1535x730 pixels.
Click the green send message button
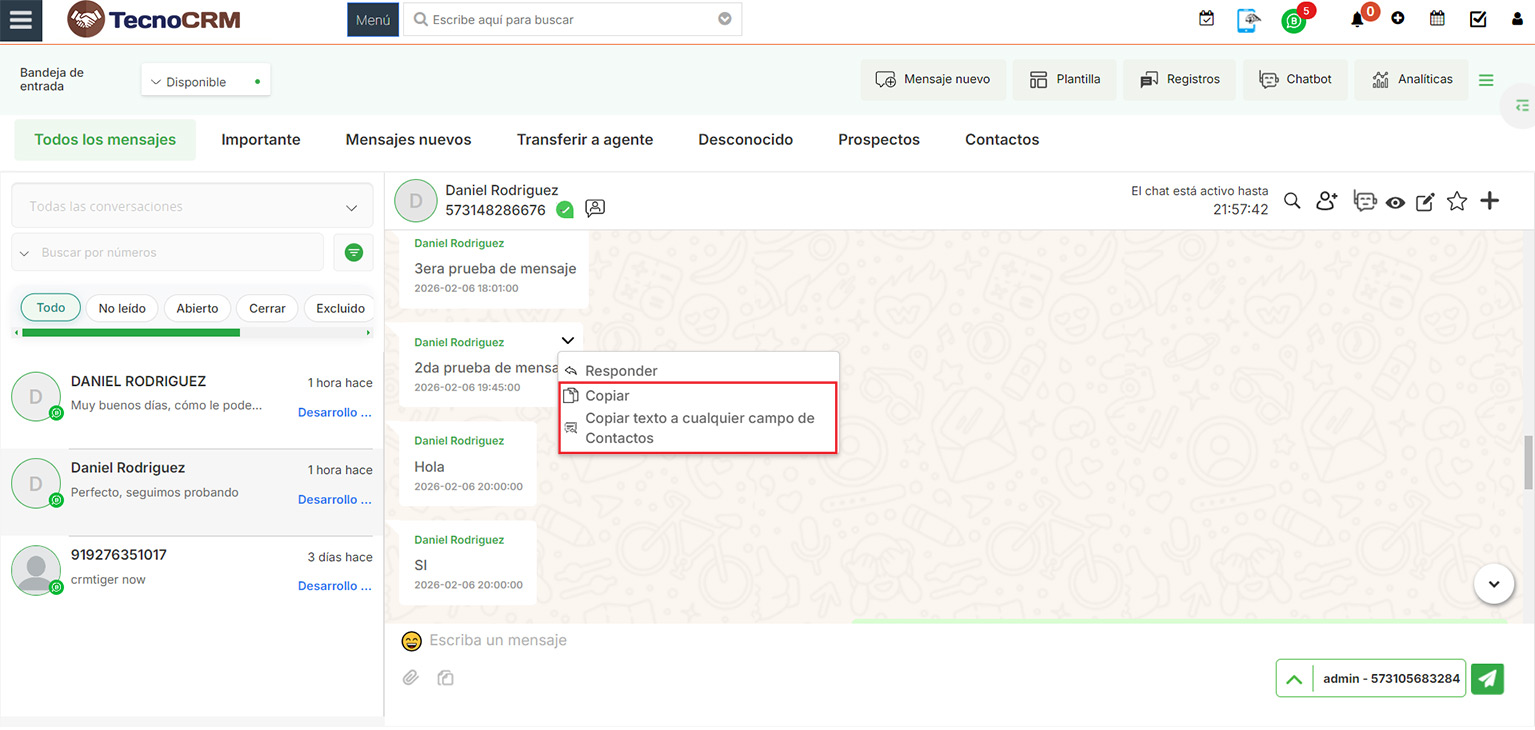click(x=1487, y=678)
